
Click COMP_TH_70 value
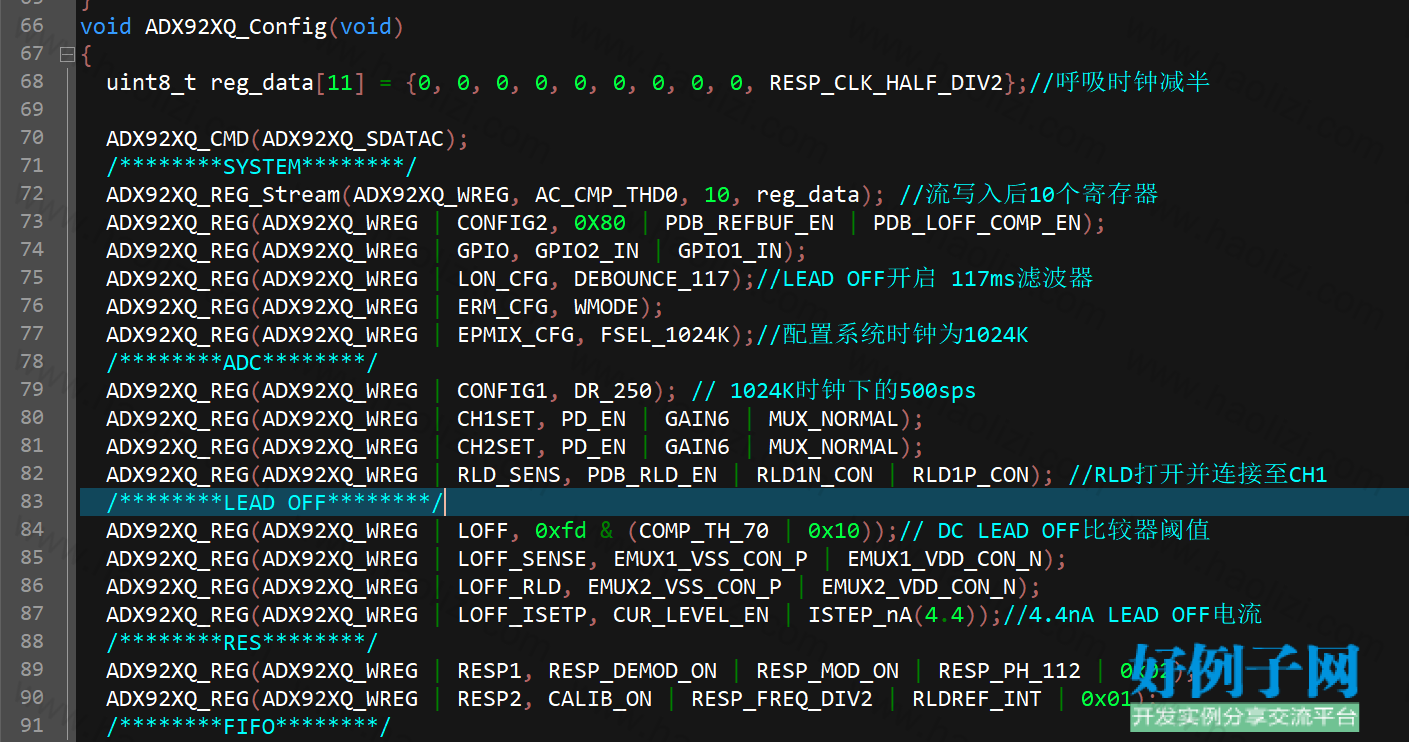pyautogui.click(x=704, y=530)
